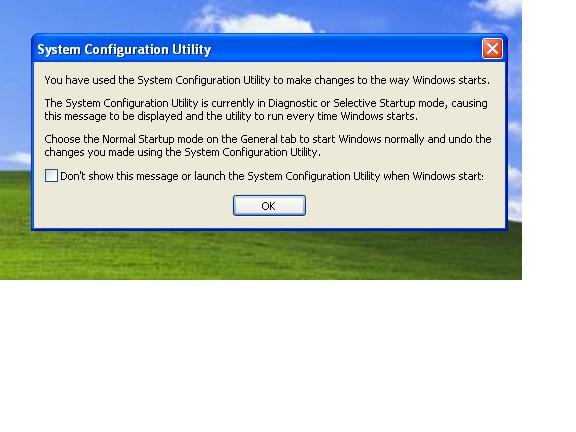Click the words "General tab" in the message
The width and height of the screenshot is (576, 432).
pos(268,139)
